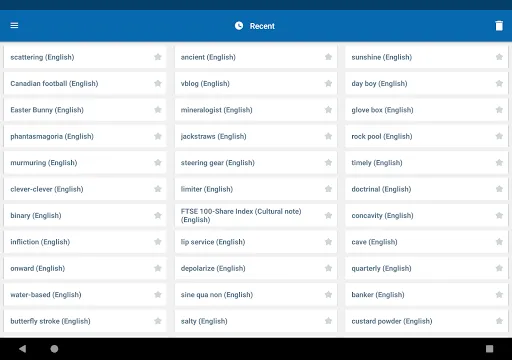View glove box (English) definition
Image resolution: width=512 pixels, height=360 pixels.
click(426, 110)
